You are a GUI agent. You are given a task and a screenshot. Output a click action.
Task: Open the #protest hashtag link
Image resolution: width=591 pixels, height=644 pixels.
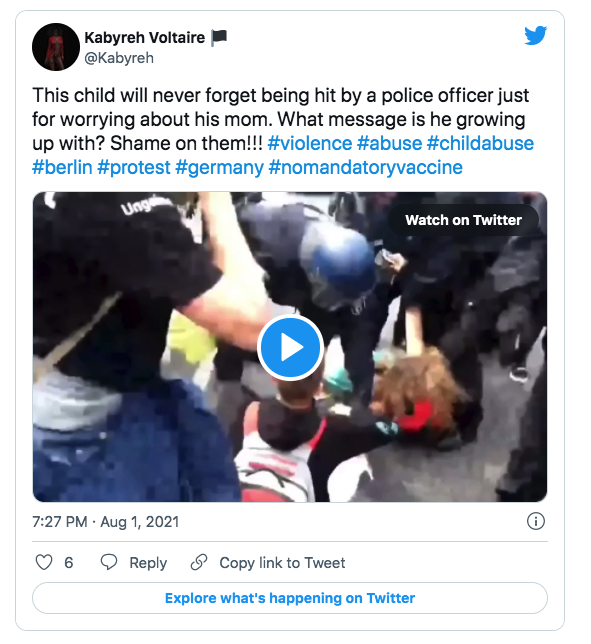click(134, 168)
